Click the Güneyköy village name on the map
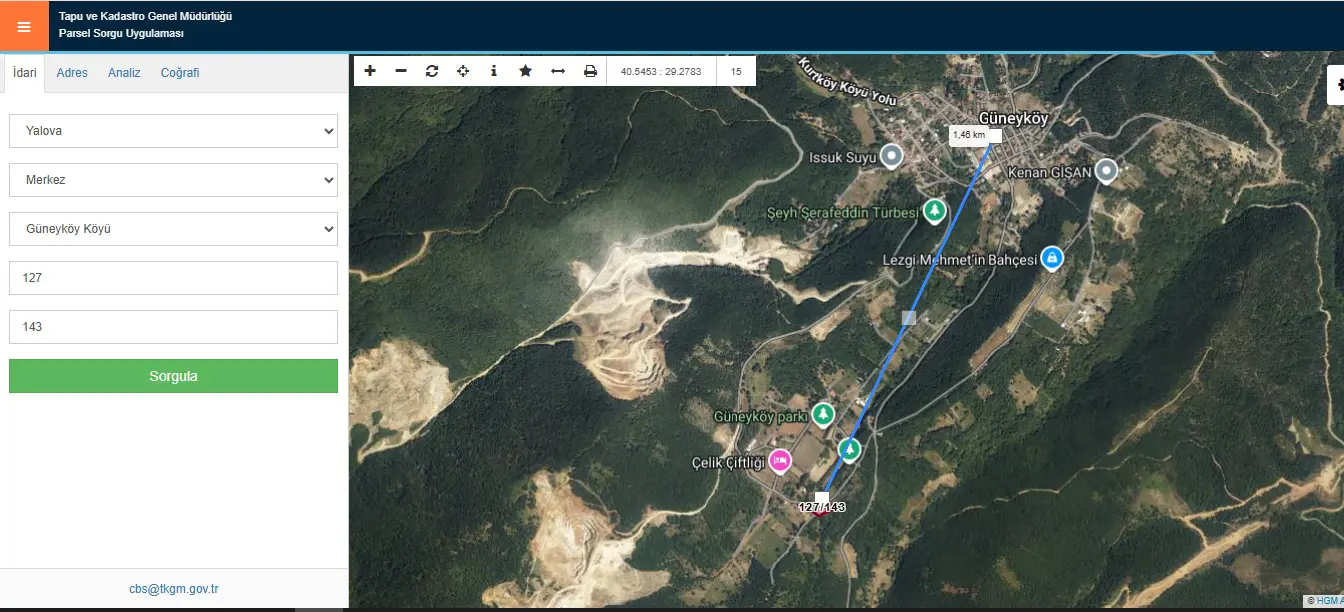This screenshot has height=612, width=1344. coord(1013,118)
